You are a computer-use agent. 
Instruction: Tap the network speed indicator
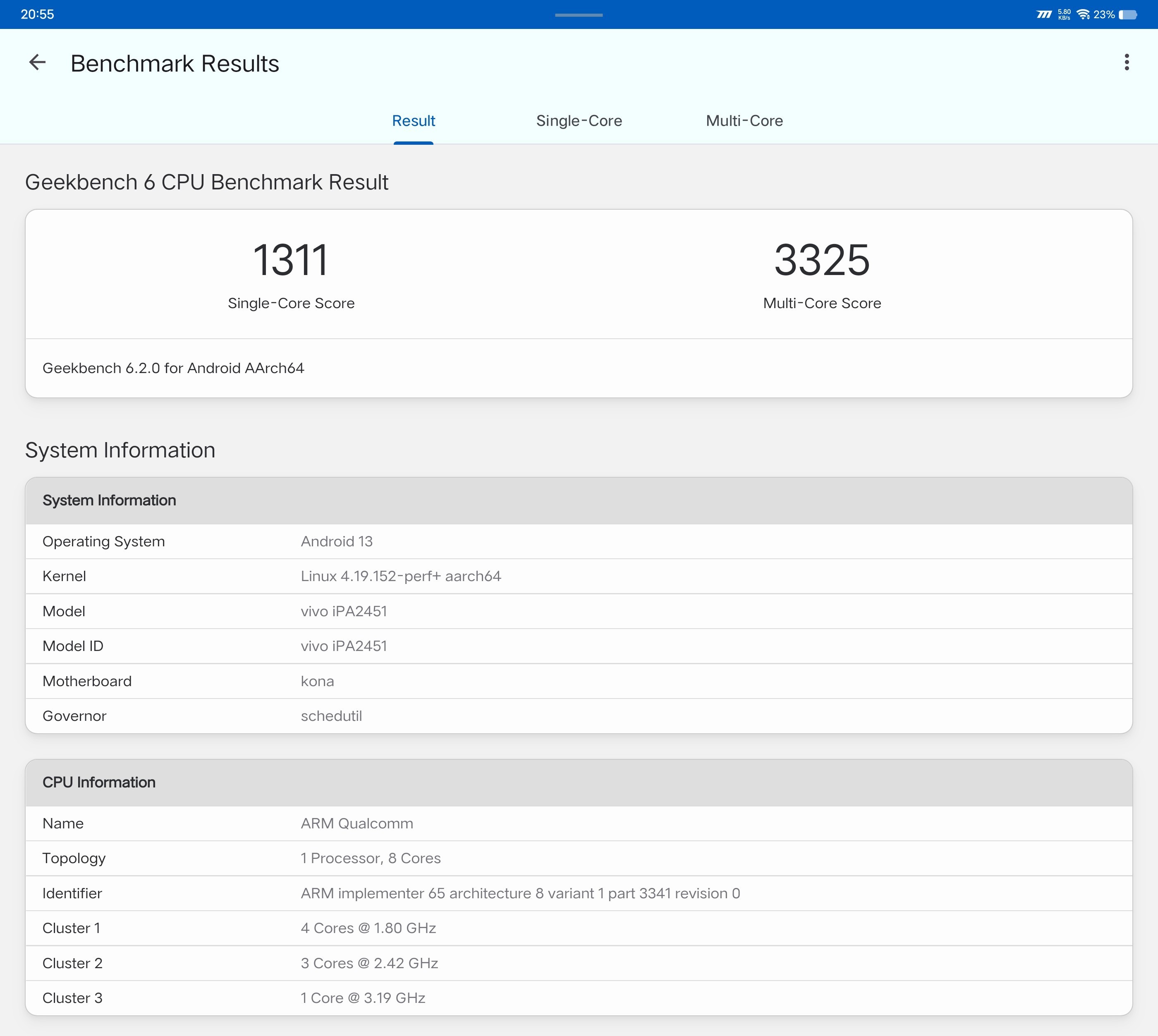click(x=1063, y=14)
